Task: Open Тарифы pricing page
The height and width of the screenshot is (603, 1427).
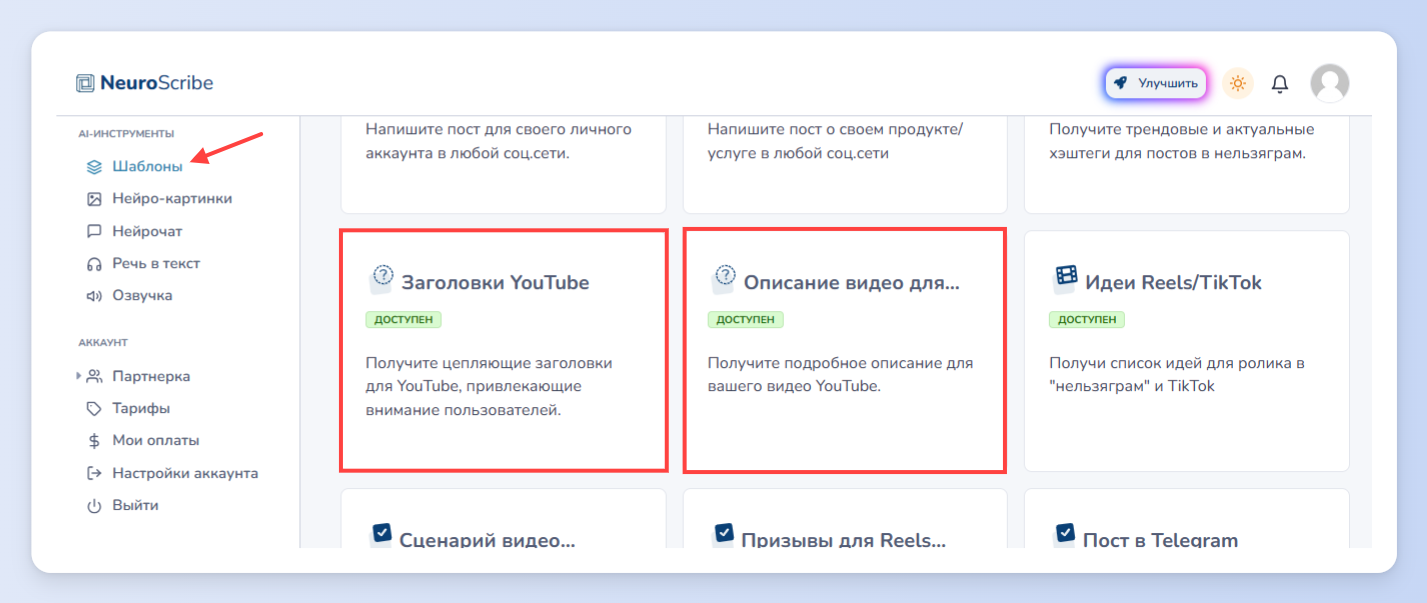Action: coord(141,408)
